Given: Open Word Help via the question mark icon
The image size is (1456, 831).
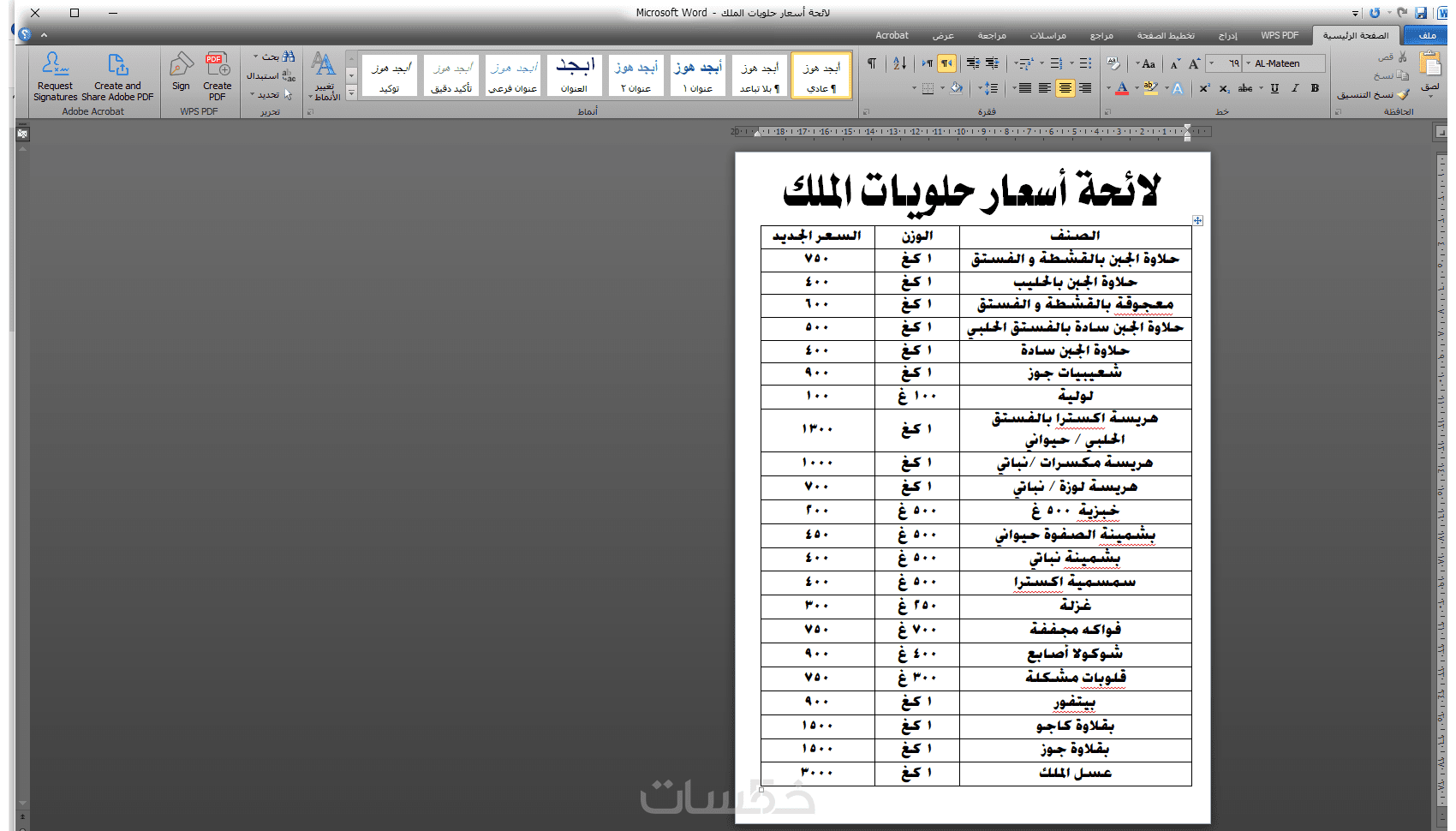Looking at the screenshot, I should (x=25, y=34).
